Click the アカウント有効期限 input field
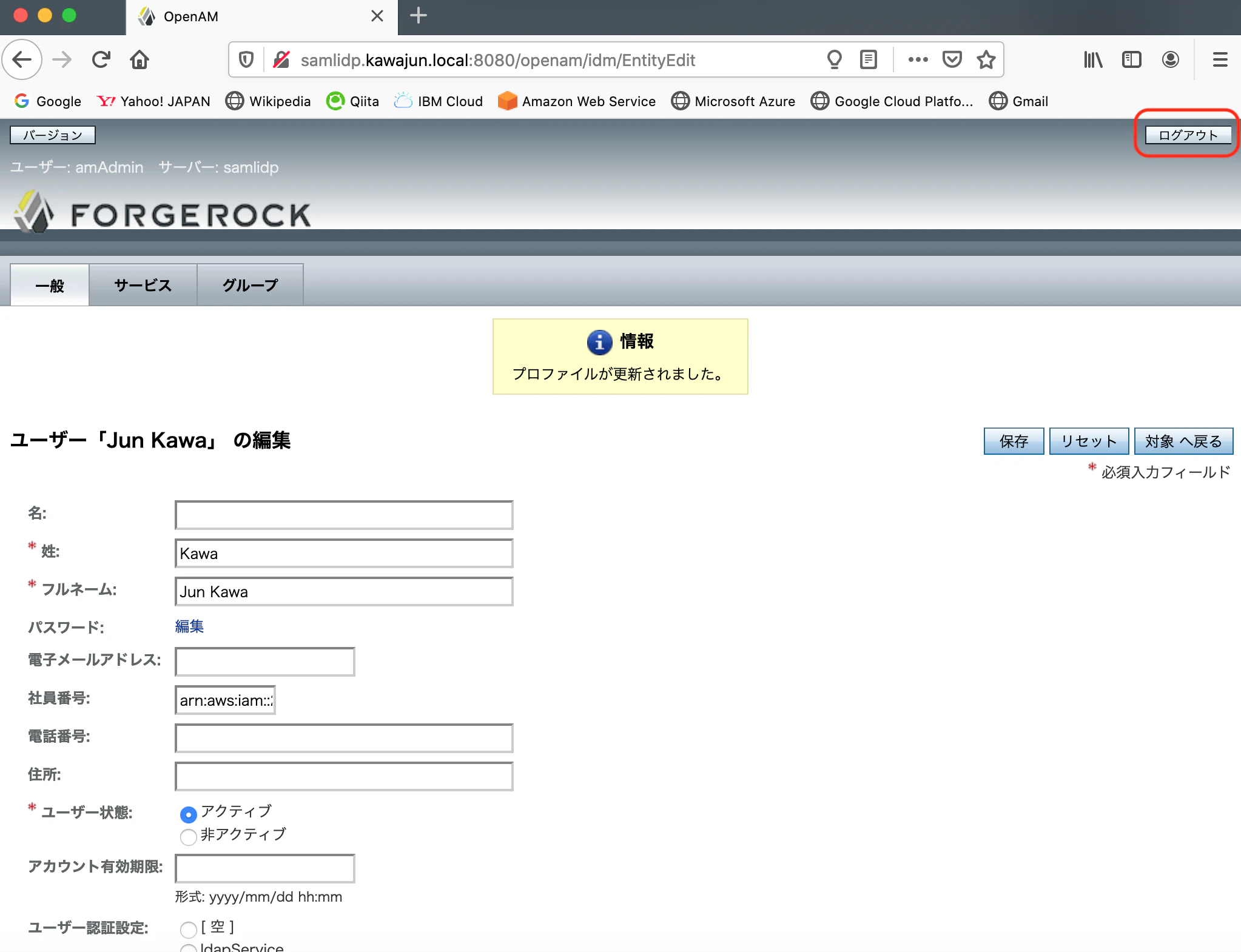This screenshot has height=952, width=1241. (264, 868)
